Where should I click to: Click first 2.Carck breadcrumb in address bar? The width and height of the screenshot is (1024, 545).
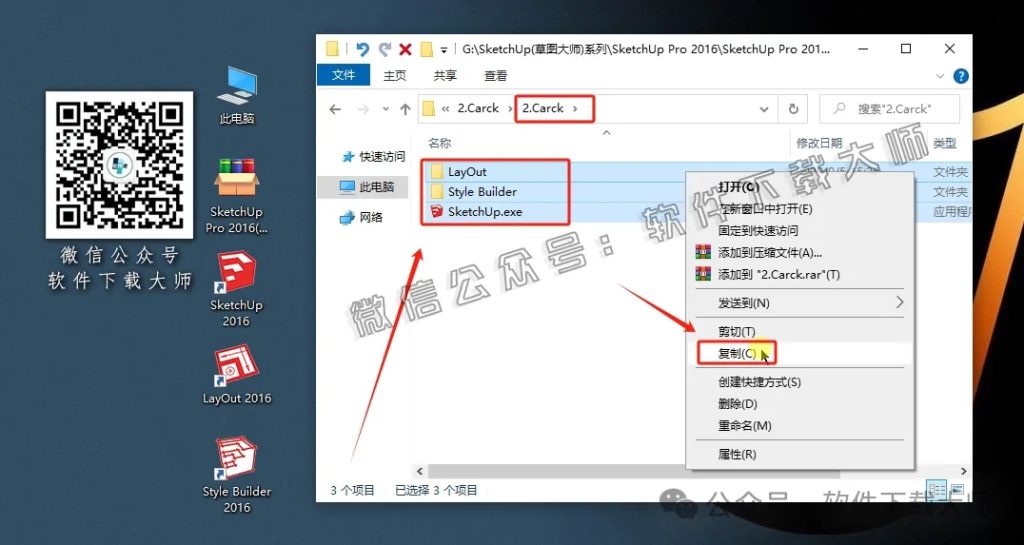click(x=477, y=108)
